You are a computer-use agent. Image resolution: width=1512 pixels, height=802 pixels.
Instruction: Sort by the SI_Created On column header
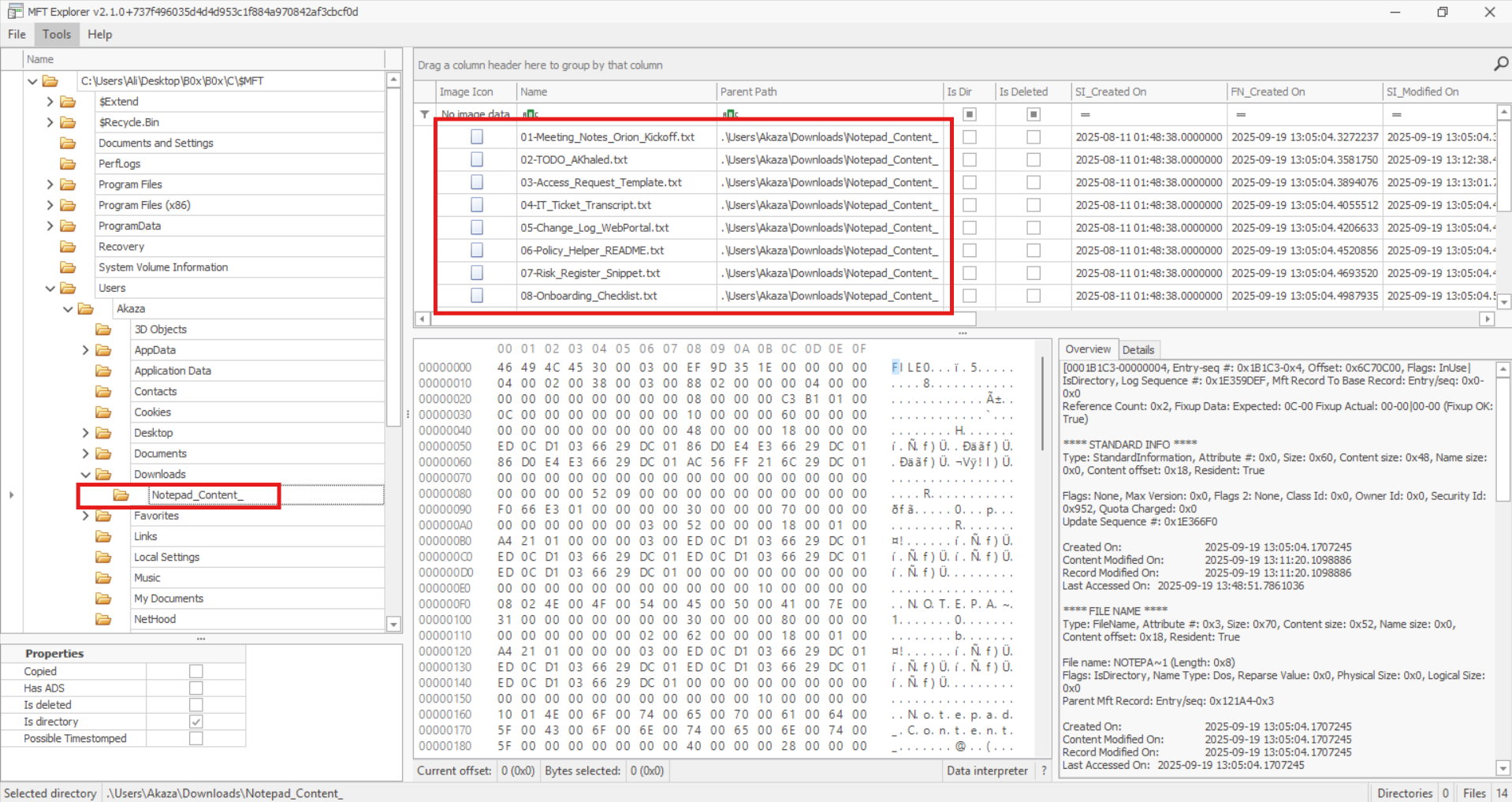point(1149,91)
